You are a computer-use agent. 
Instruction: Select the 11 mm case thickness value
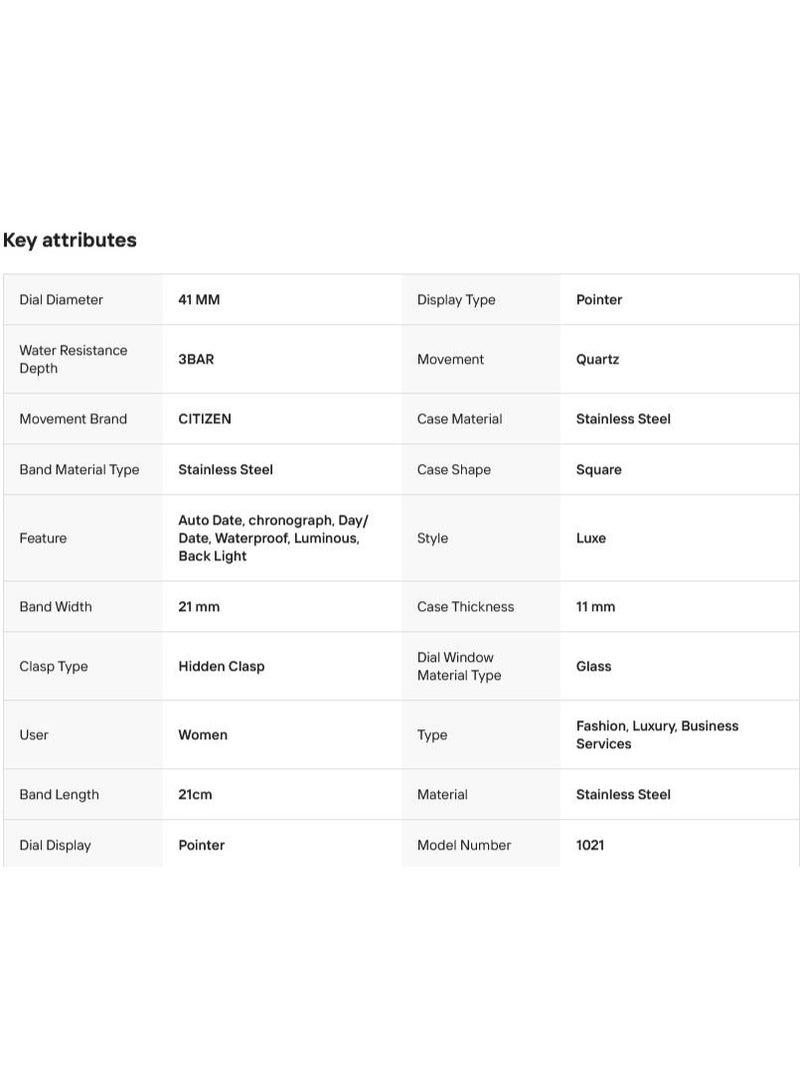click(x=596, y=607)
